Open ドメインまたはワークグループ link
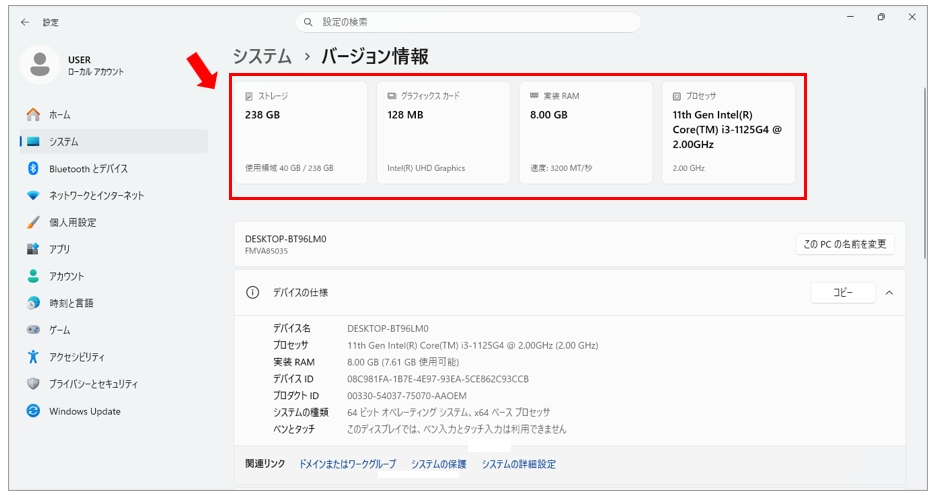 pos(347,464)
